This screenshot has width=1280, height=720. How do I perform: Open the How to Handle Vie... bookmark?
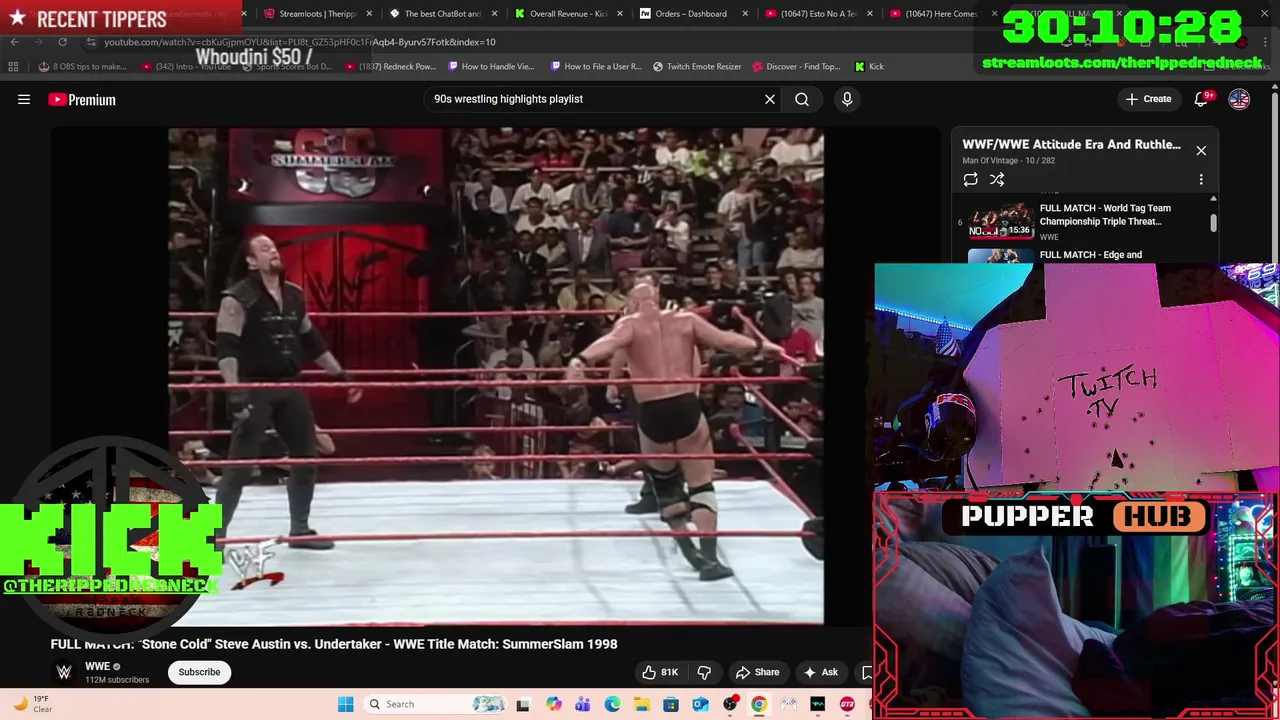491,66
